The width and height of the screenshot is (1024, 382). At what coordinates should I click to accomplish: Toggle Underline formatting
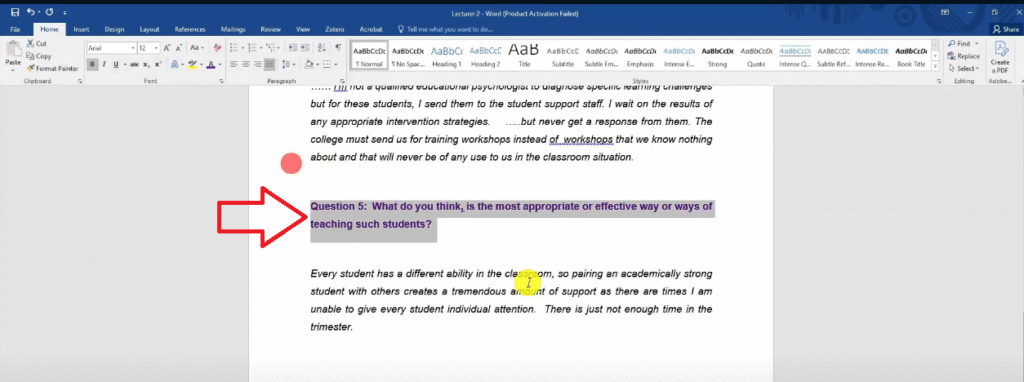pos(116,64)
